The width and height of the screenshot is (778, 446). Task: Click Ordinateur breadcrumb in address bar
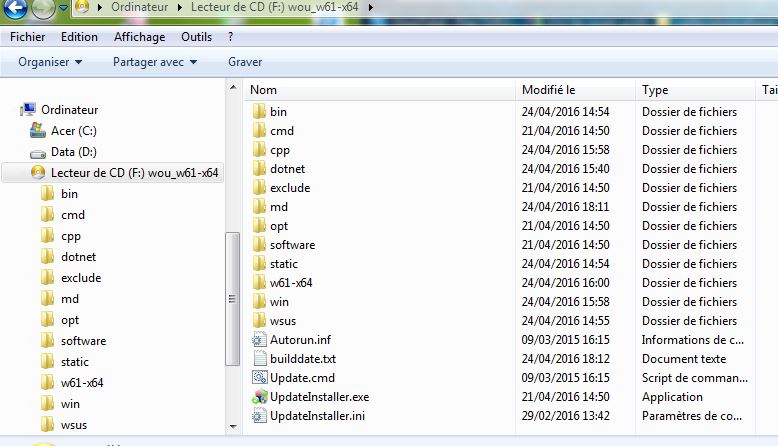(x=139, y=7)
